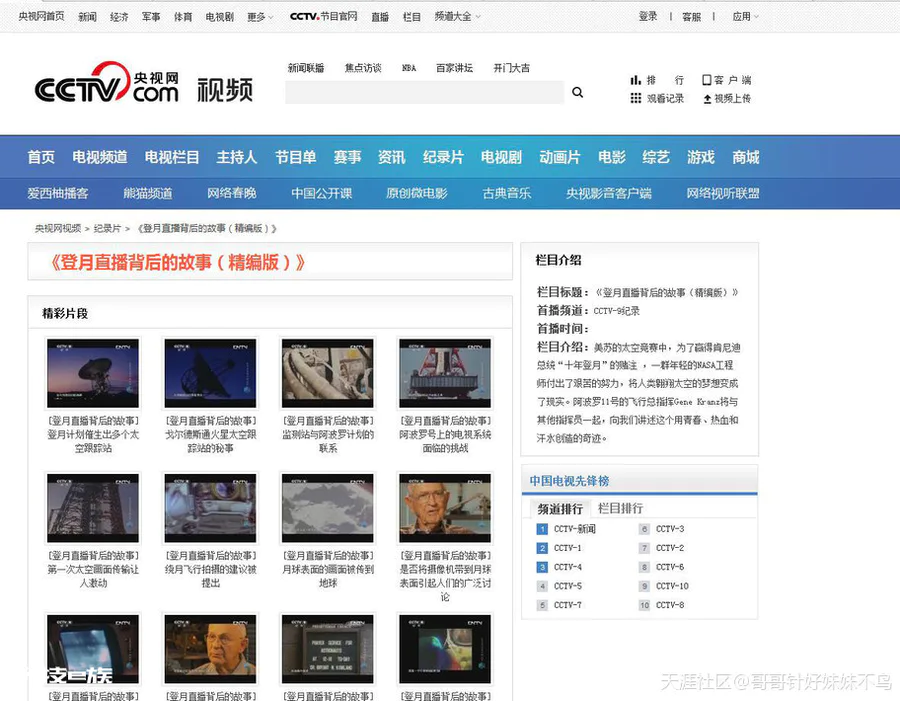Viewport: 900px width, 701px height.
Task: Open 熊猫频道 in sub navigation
Action: pyautogui.click(x=148, y=193)
